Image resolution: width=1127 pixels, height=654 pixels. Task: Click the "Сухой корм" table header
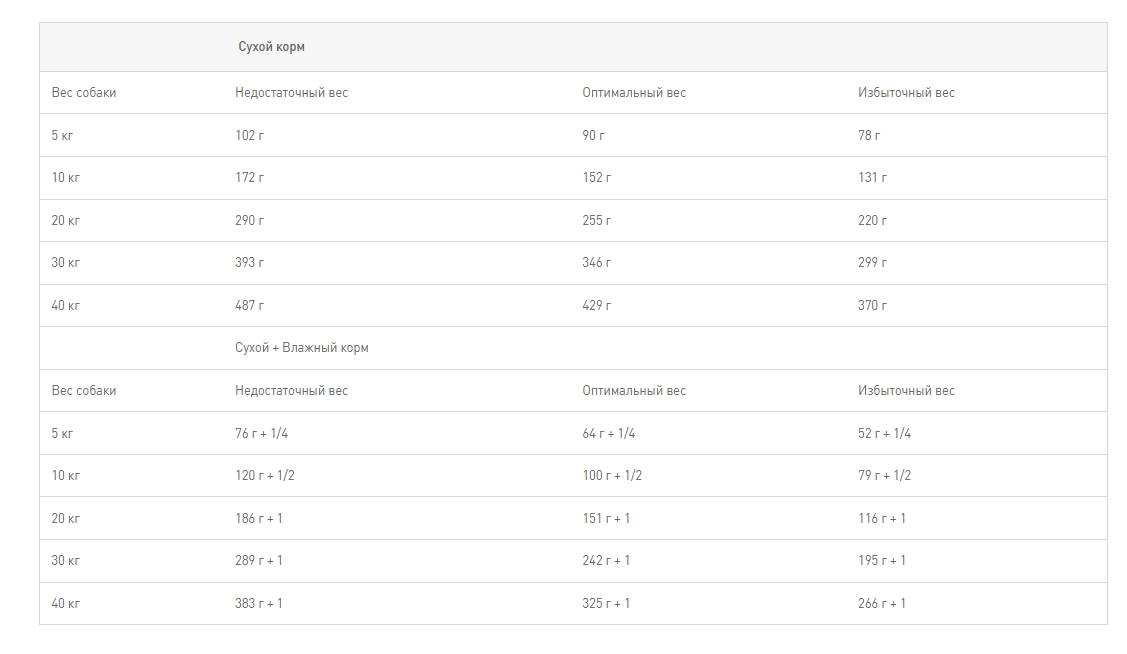(x=271, y=47)
